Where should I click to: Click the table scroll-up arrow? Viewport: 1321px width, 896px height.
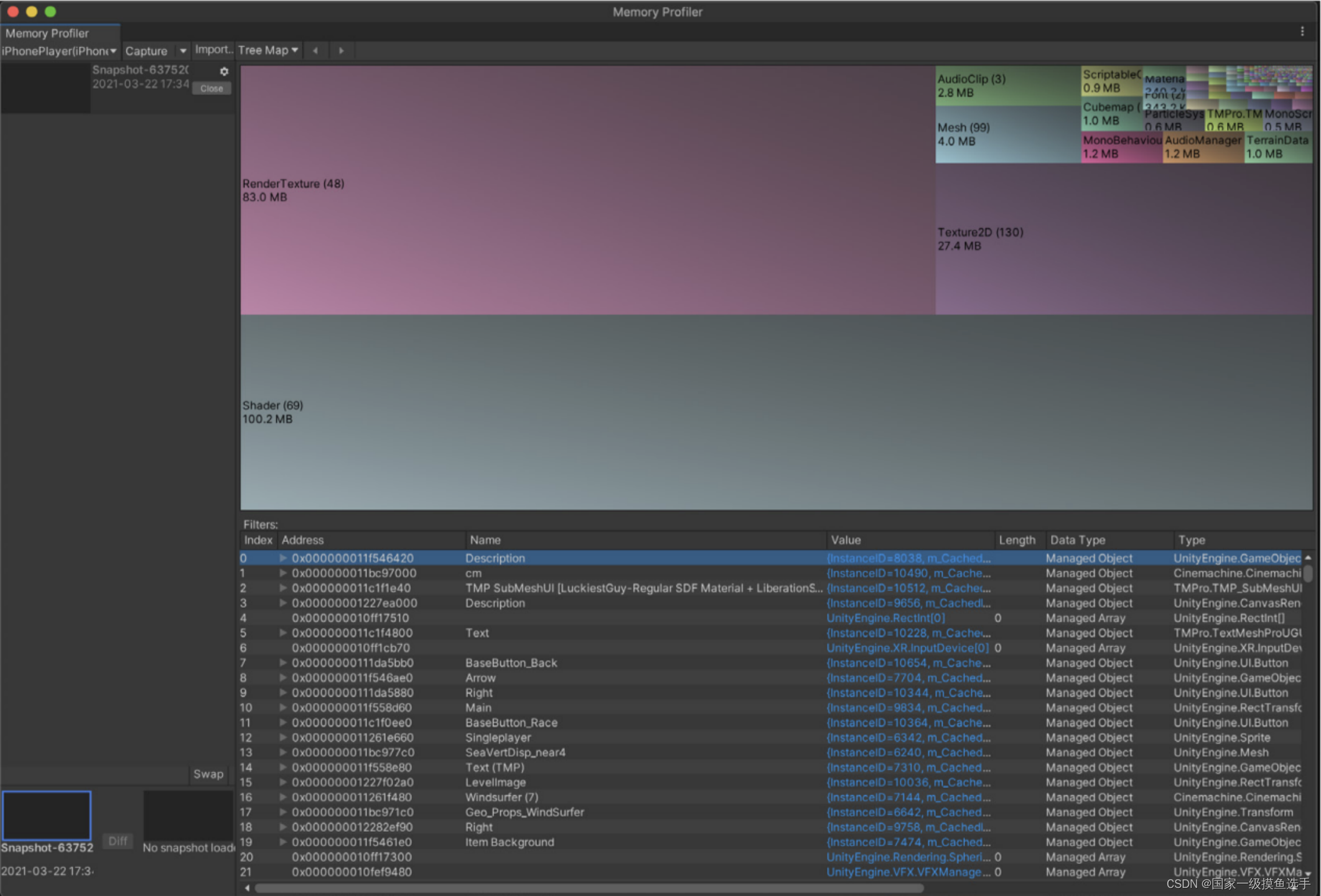click(1308, 558)
